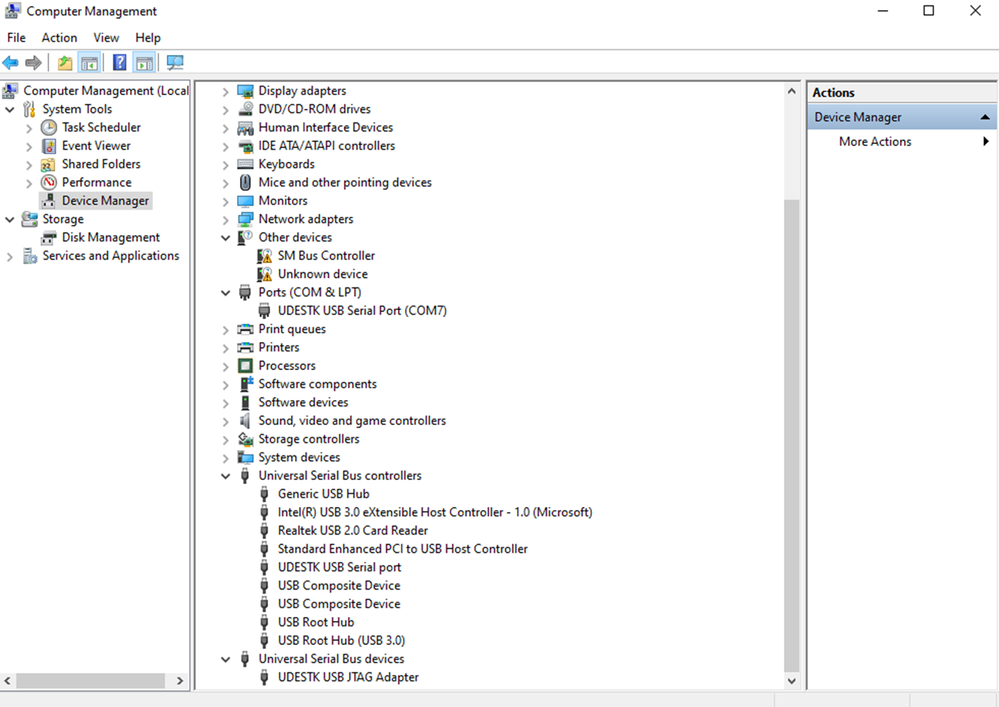The width and height of the screenshot is (999, 707).
Task: Select the Computer Management (Local) root node
Action: (106, 91)
